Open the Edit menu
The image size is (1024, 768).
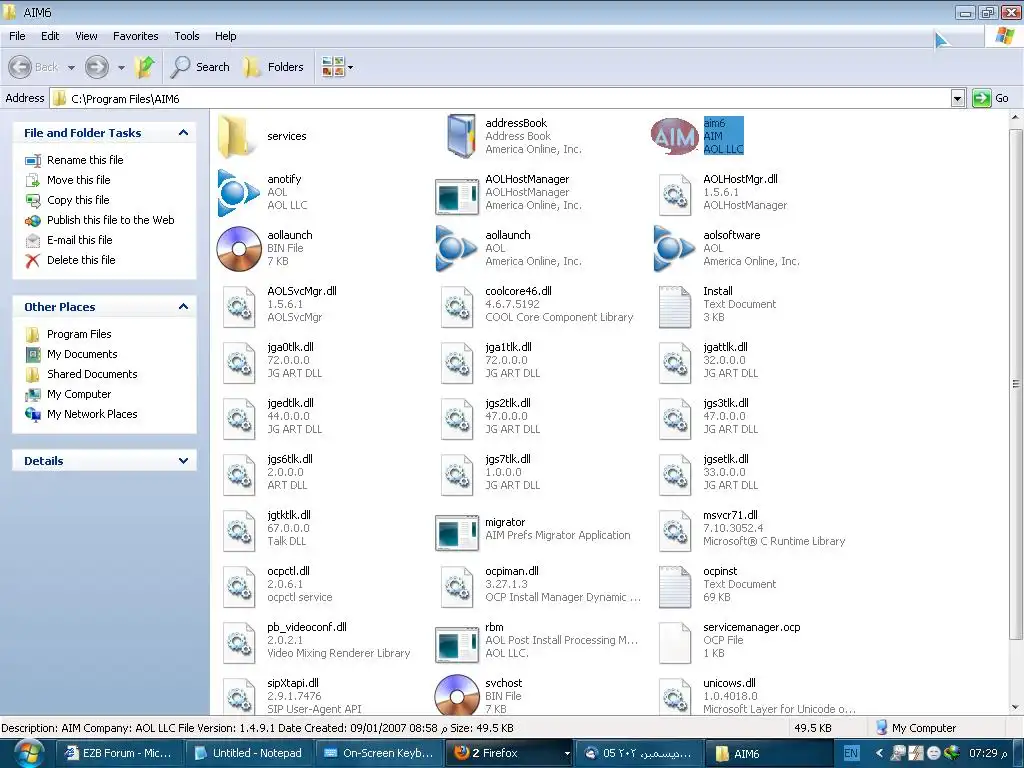pos(50,36)
